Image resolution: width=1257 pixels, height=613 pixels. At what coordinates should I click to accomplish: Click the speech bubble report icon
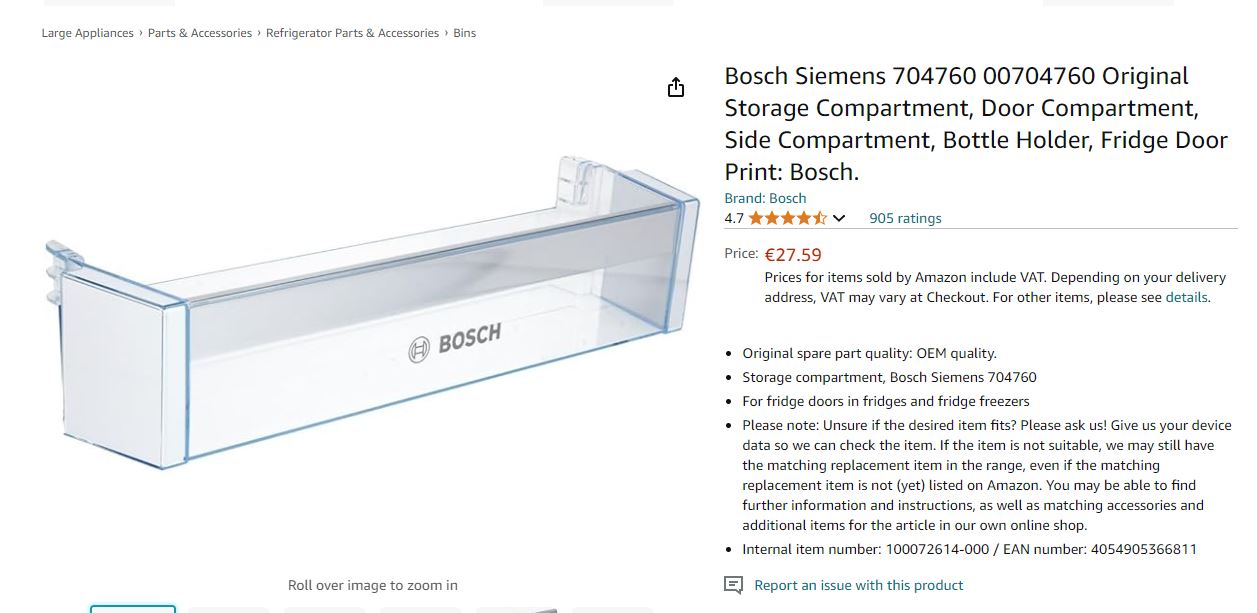click(733, 585)
